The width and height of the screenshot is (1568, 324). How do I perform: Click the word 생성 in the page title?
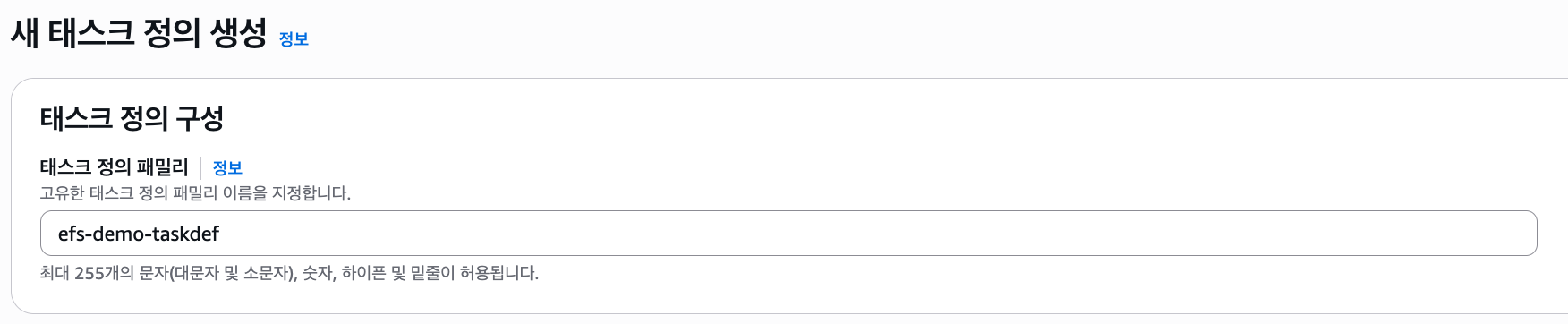click(239, 34)
